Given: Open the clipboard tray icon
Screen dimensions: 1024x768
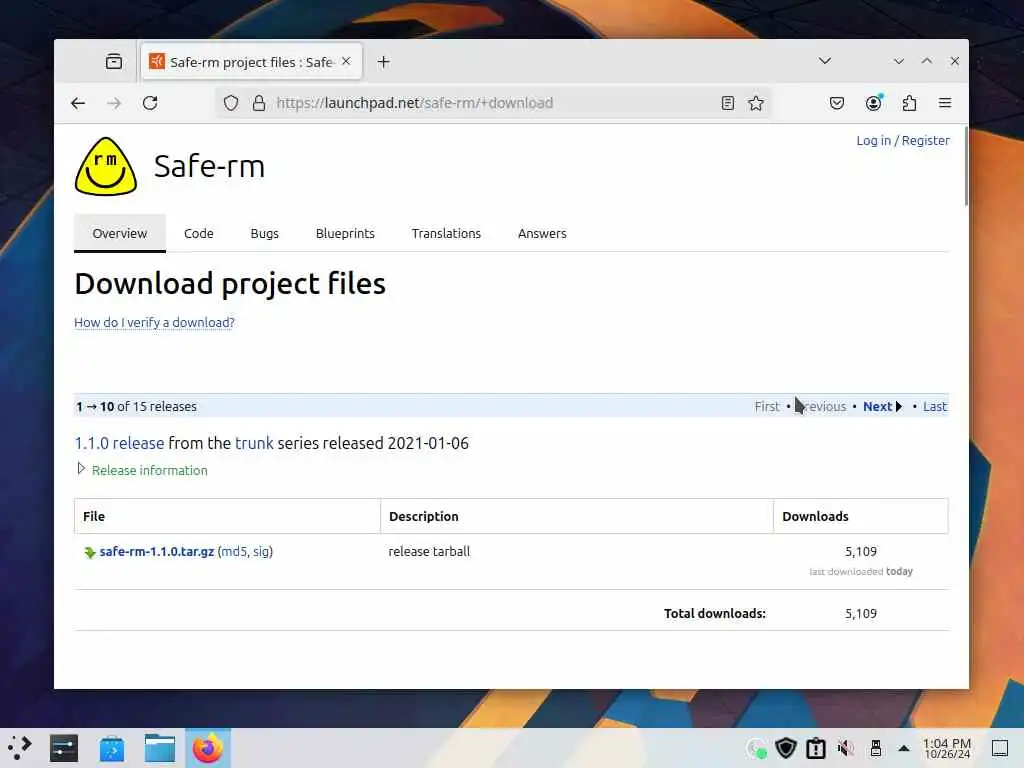Looking at the screenshot, I should click(816, 748).
